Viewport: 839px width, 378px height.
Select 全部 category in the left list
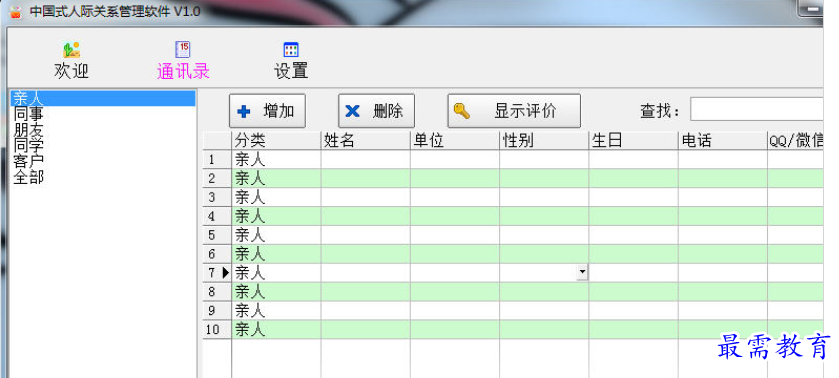[103, 177]
